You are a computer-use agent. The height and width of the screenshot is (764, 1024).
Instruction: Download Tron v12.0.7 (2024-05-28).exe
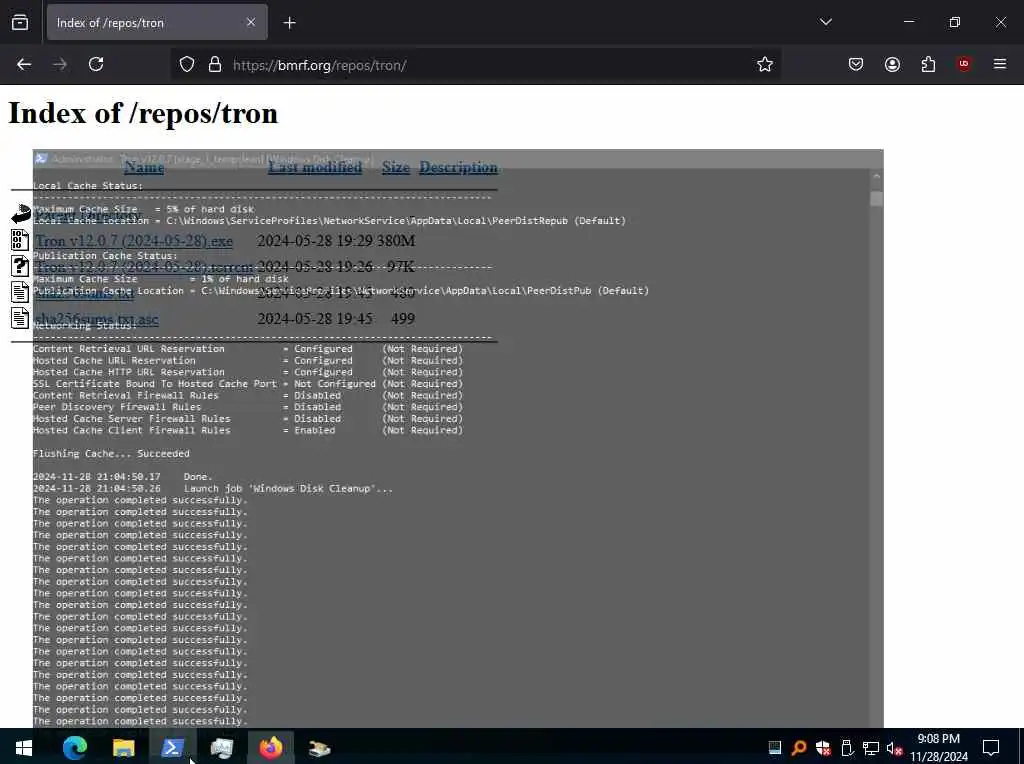(134, 241)
